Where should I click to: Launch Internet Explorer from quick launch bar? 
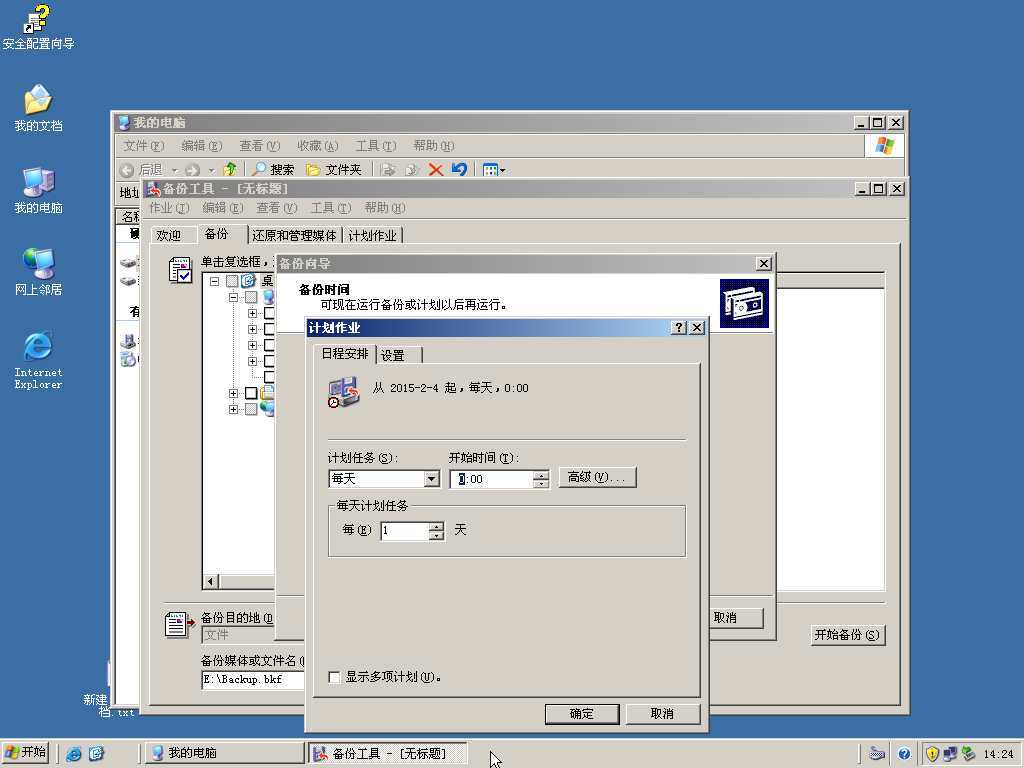[x=74, y=754]
